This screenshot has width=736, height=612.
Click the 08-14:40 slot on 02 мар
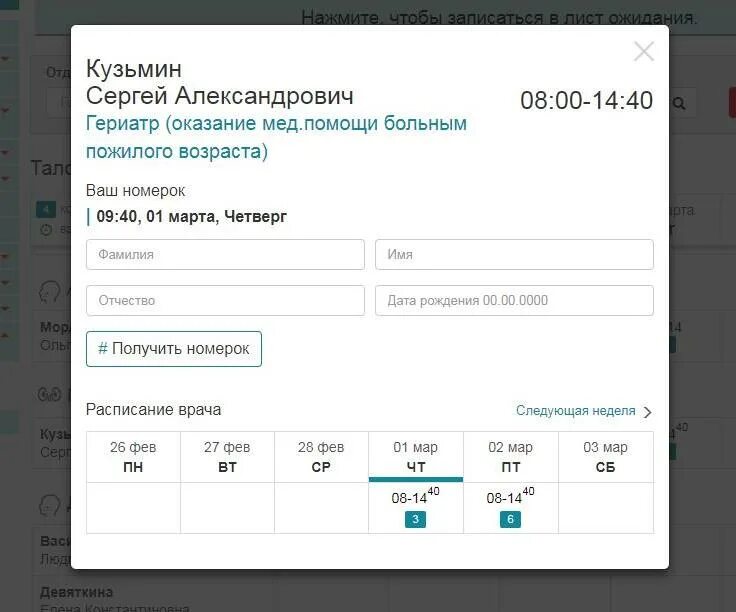(510, 496)
